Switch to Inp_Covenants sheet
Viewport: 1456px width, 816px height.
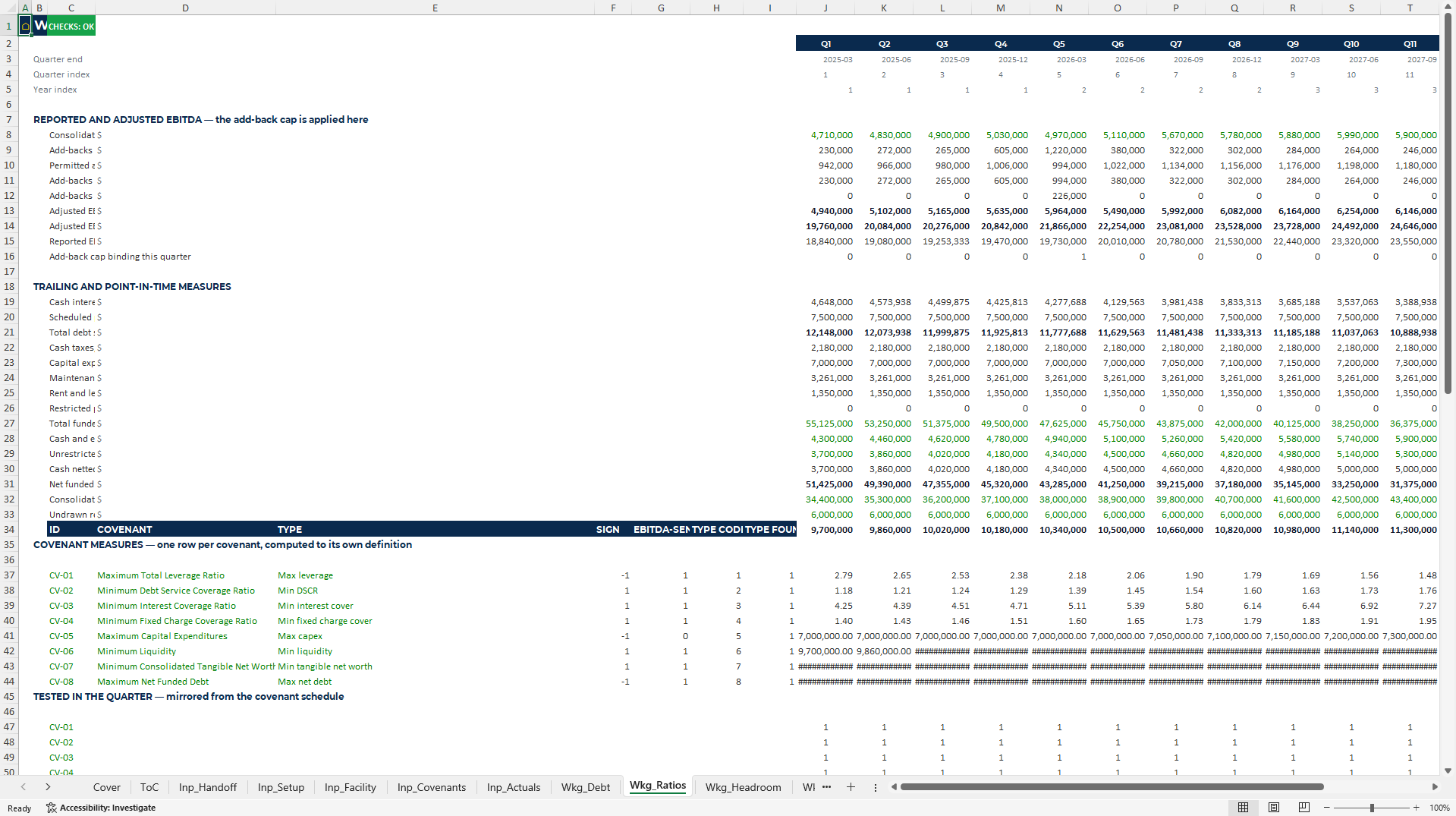point(432,787)
